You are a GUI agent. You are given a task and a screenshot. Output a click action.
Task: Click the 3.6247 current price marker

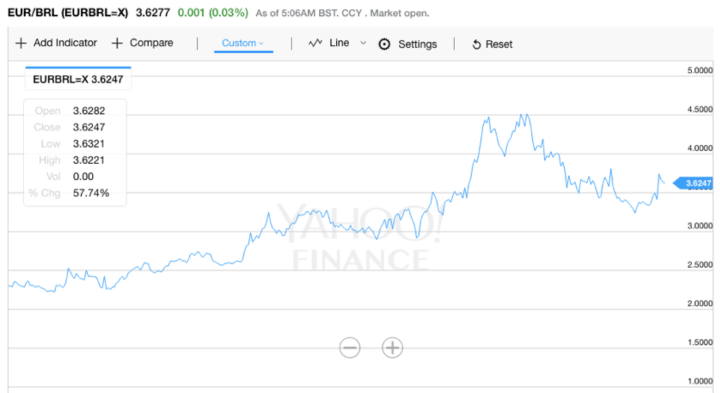694,184
